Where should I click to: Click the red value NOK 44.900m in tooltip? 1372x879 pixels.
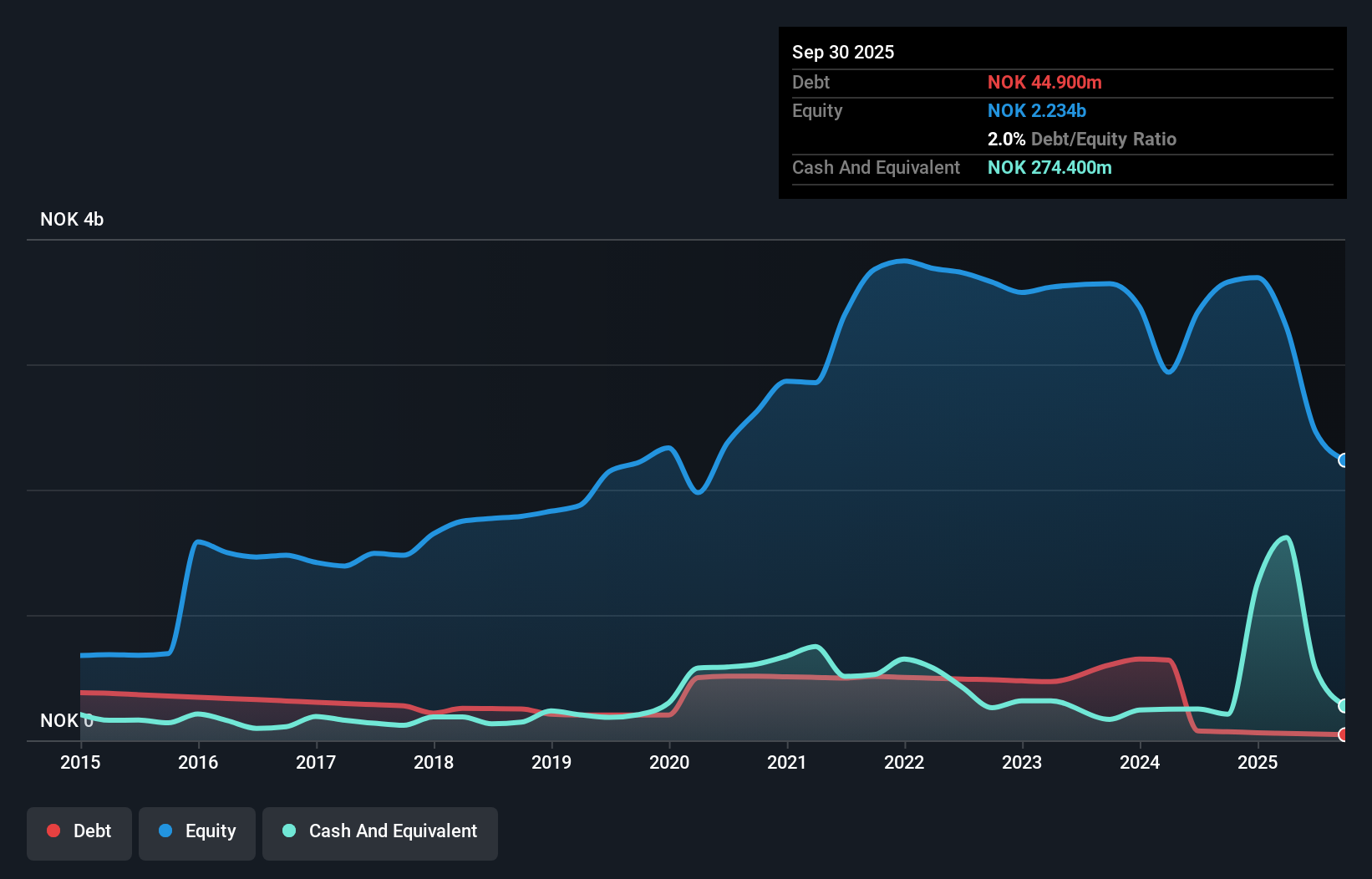[1044, 83]
